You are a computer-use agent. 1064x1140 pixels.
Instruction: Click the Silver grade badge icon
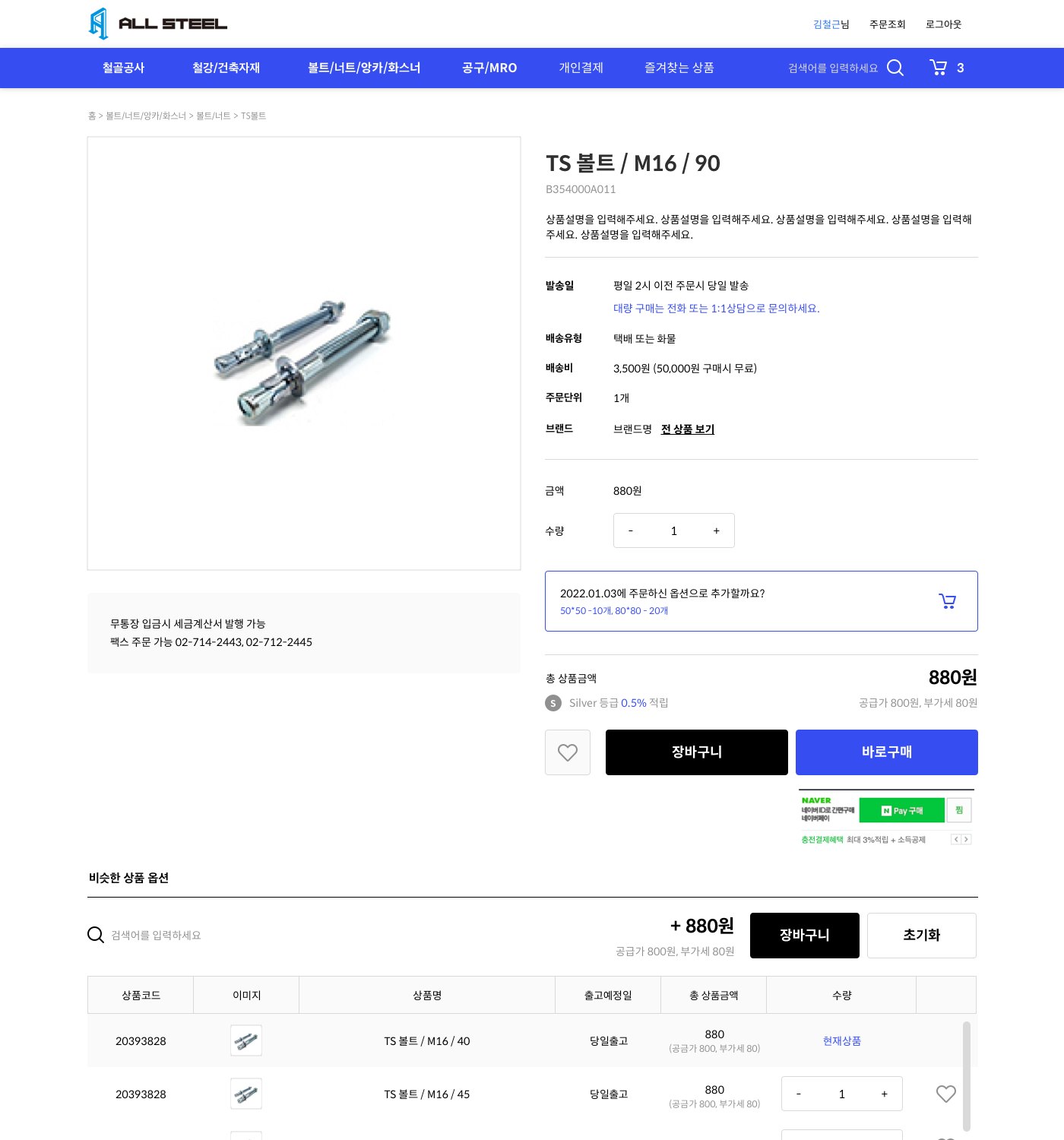coord(553,703)
